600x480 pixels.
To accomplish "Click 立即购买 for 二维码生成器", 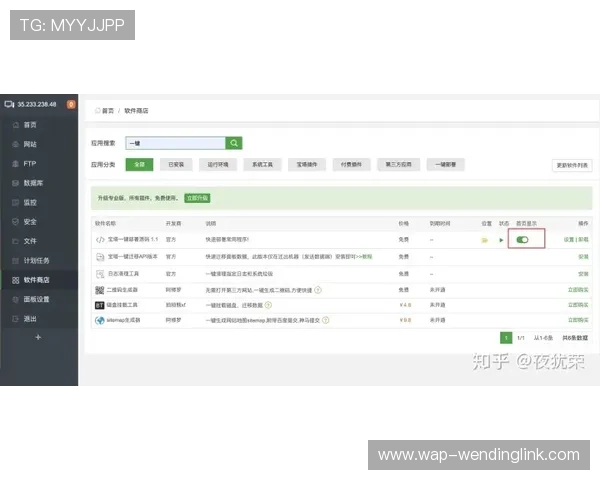I will (x=578, y=290).
